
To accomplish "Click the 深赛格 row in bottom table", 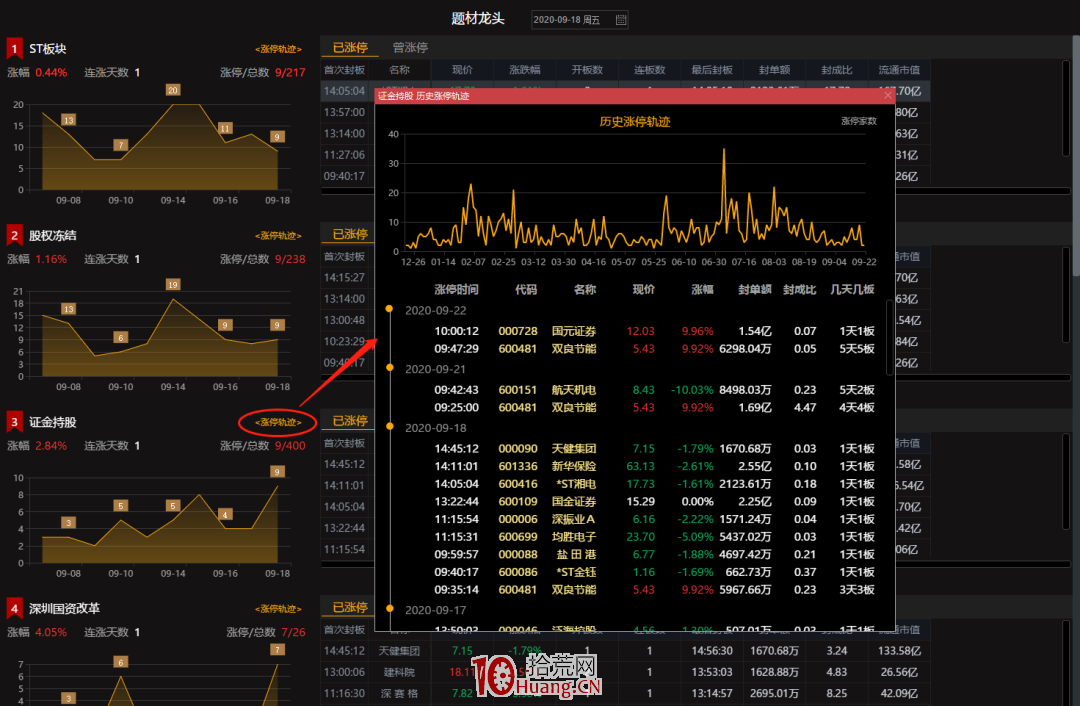I will 625,693.
